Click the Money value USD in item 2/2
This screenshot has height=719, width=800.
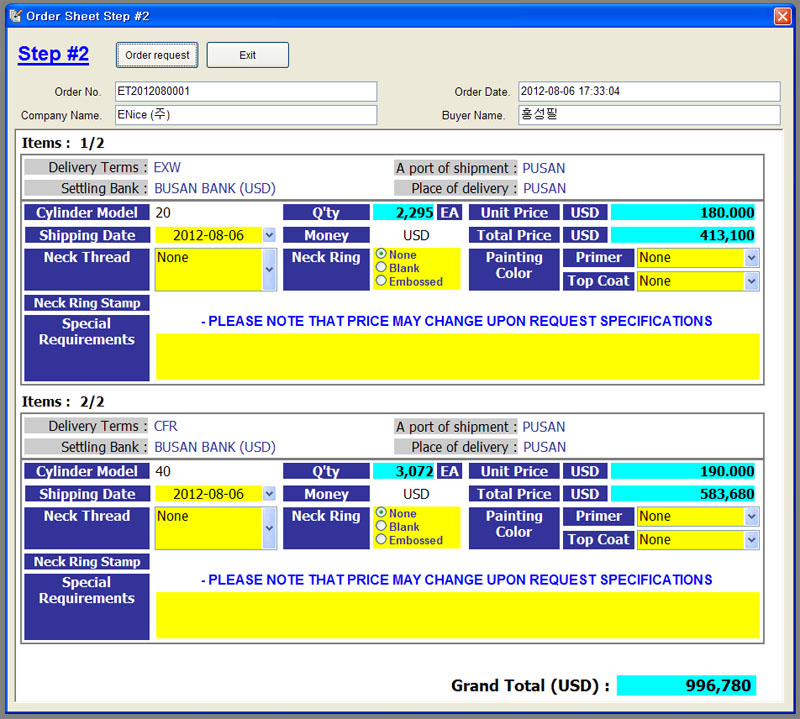click(416, 494)
